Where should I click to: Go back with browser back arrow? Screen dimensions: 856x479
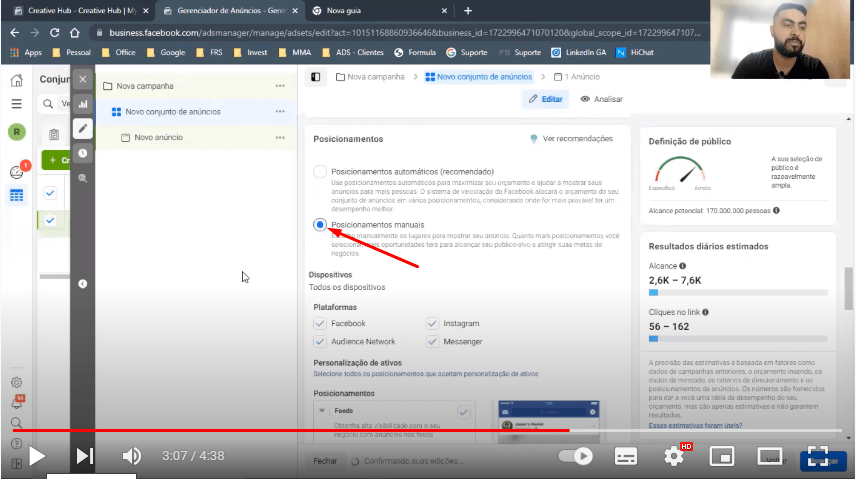[x=15, y=33]
